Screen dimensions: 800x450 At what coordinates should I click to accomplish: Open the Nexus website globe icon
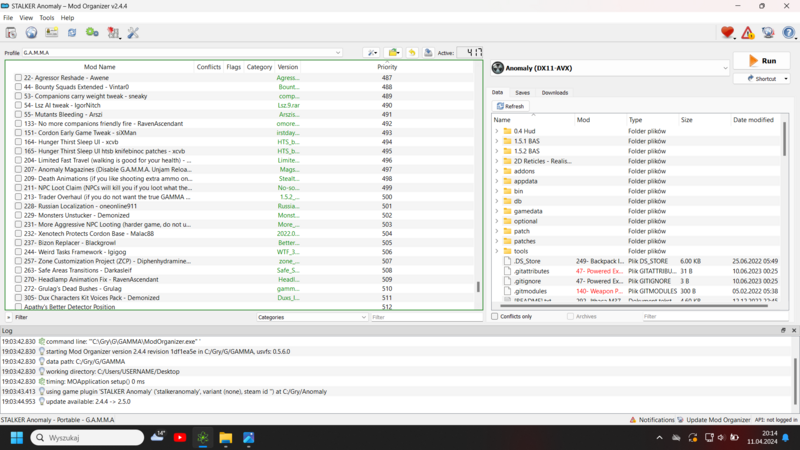(x=31, y=33)
